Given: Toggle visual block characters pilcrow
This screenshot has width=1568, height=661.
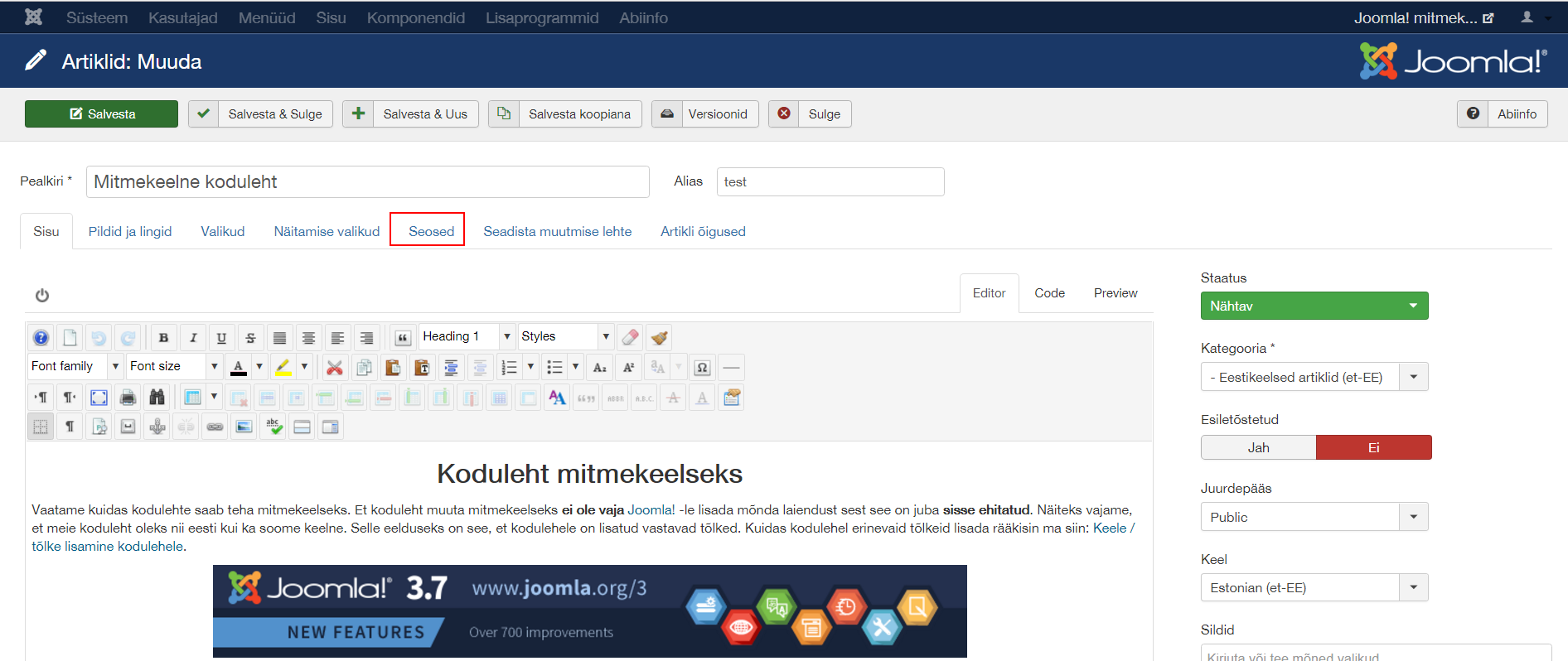Looking at the screenshot, I should click(x=70, y=427).
